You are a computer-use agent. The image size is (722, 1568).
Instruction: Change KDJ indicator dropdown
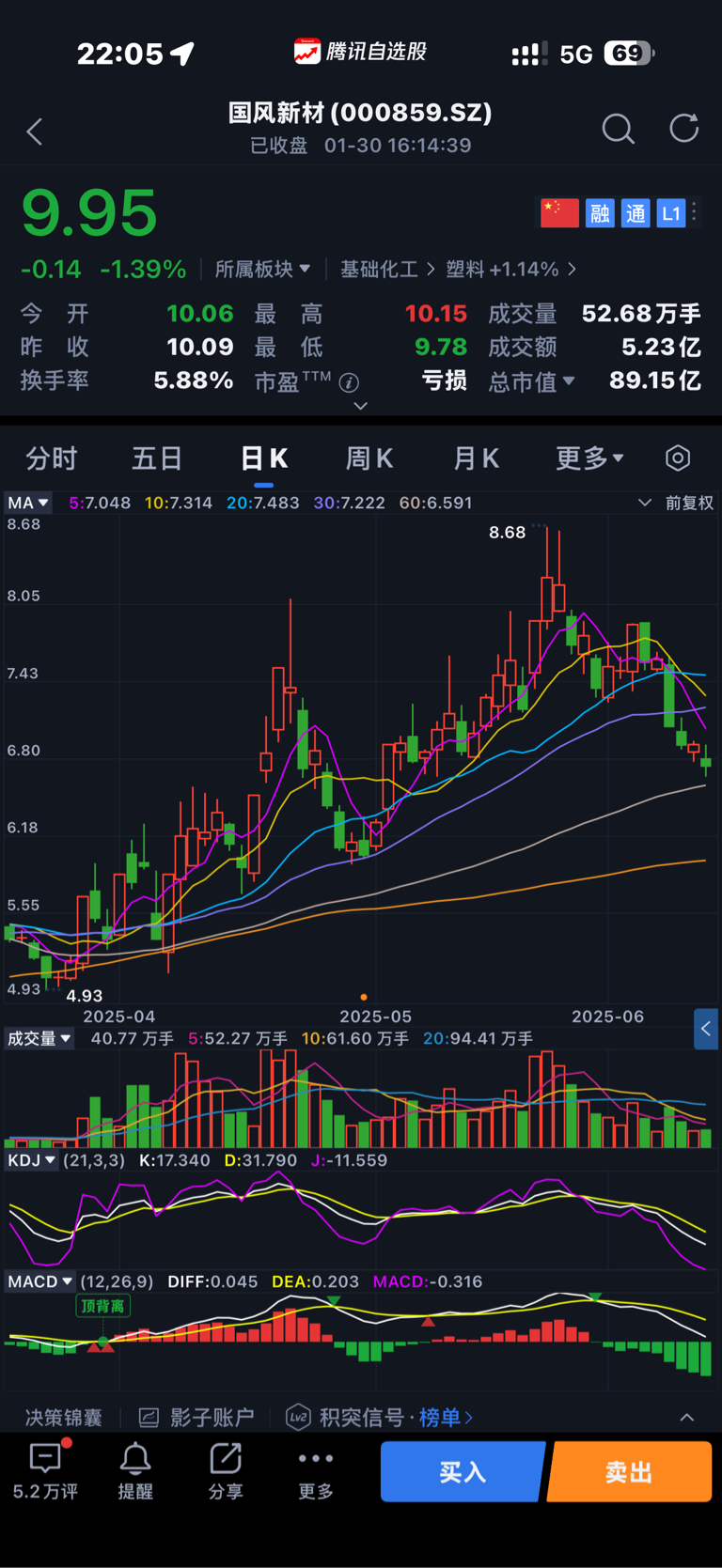click(x=32, y=1160)
